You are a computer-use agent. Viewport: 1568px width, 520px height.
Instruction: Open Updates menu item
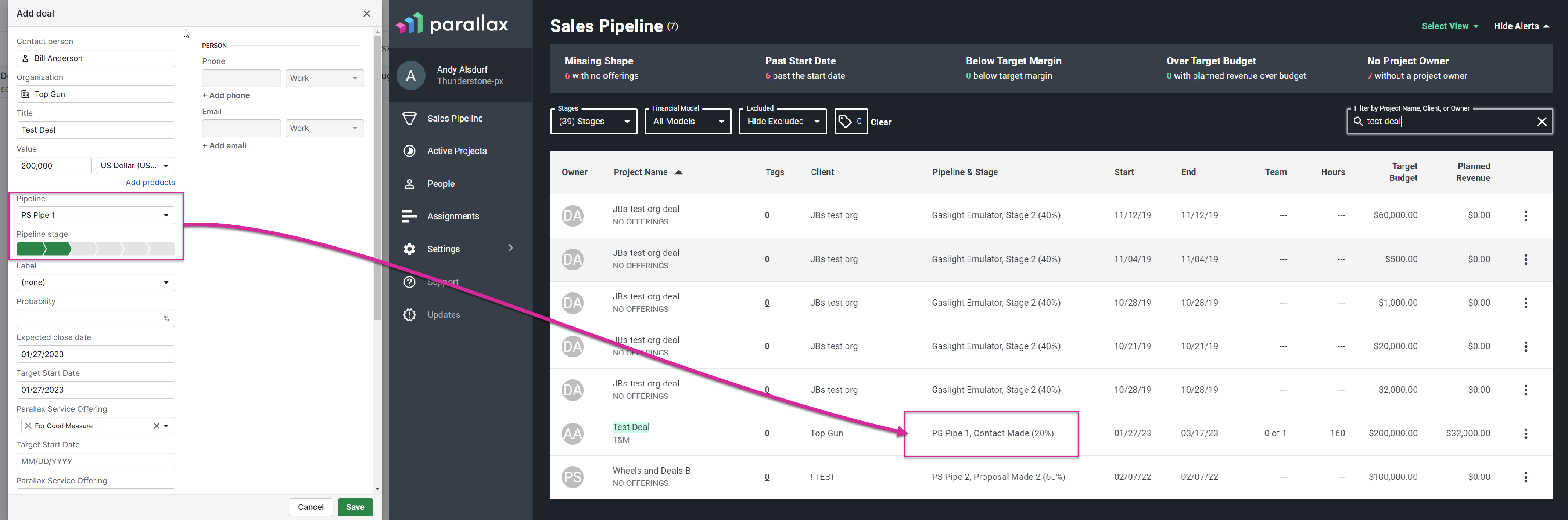pyautogui.click(x=443, y=314)
